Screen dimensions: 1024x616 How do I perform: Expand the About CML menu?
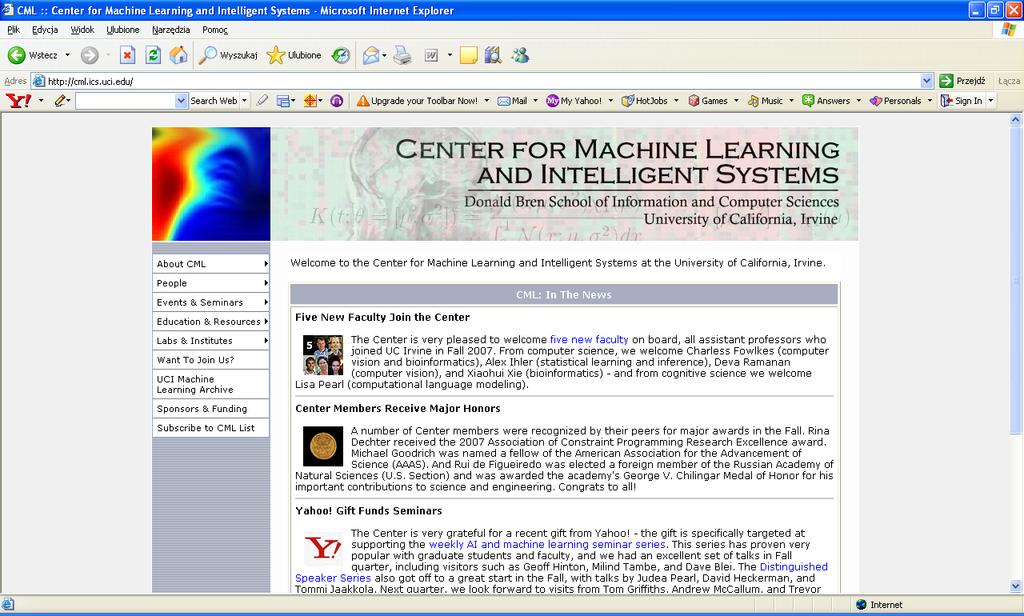tap(210, 264)
